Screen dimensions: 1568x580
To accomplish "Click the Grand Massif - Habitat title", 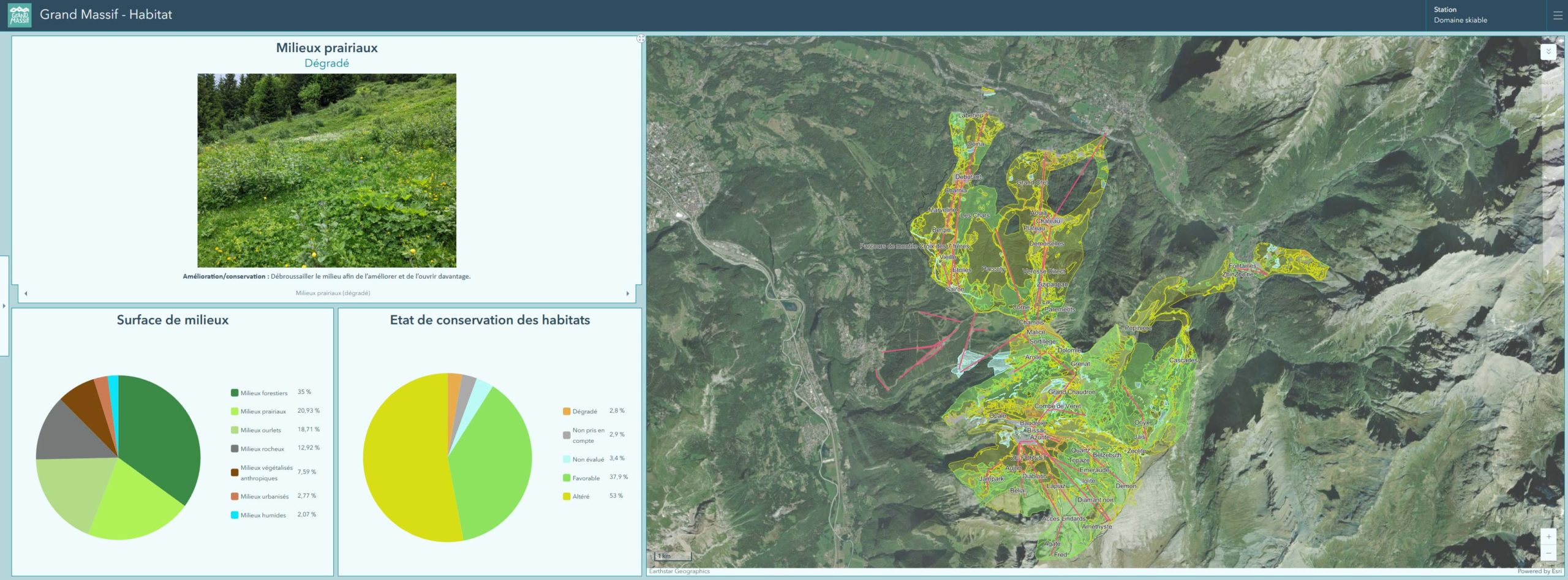I will pos(106,15).
